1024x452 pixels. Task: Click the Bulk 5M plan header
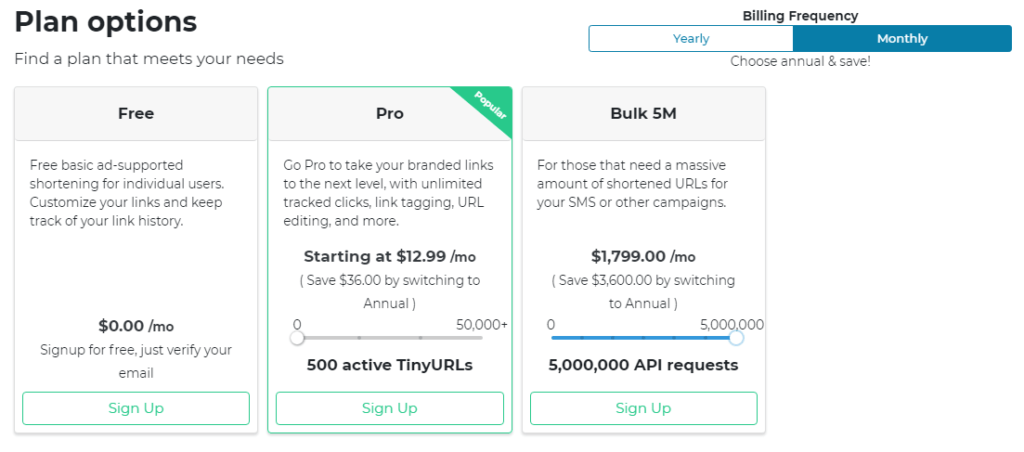(x=643, y=114)
